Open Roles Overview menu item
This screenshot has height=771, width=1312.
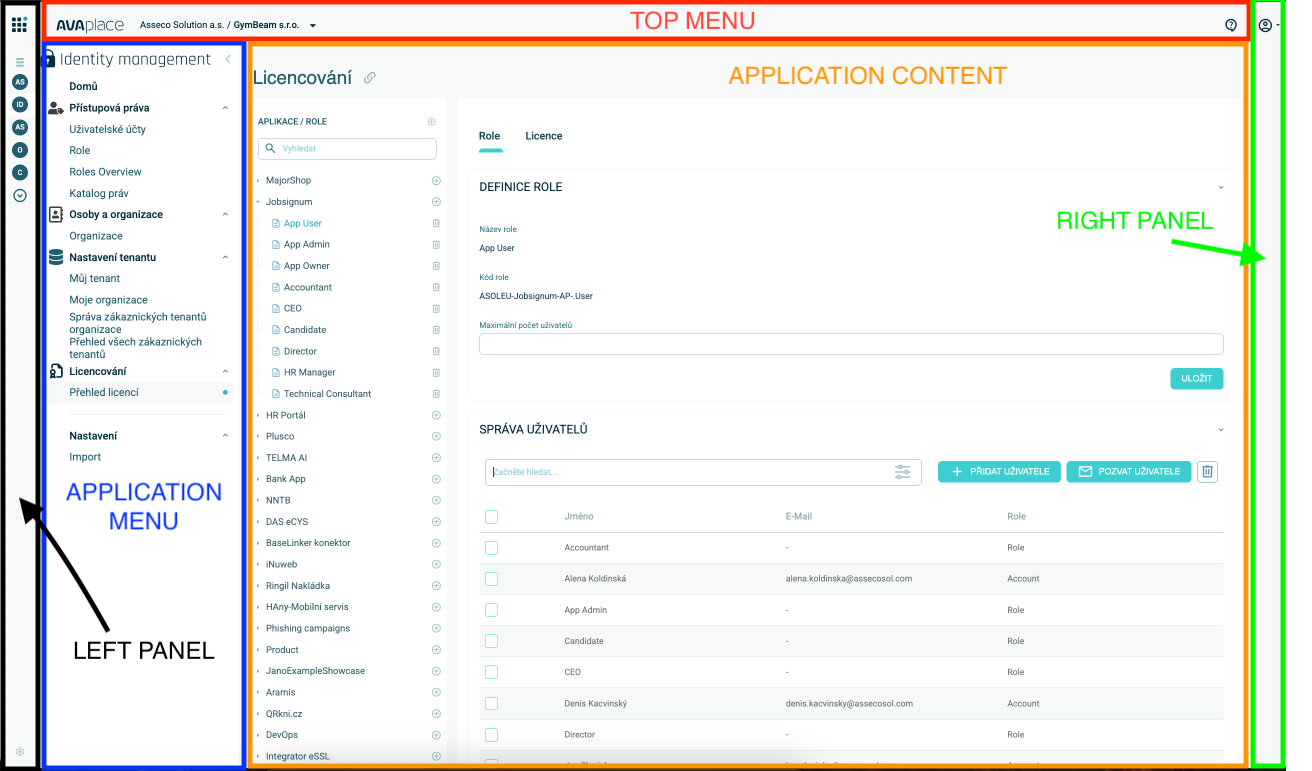[105, 172]
